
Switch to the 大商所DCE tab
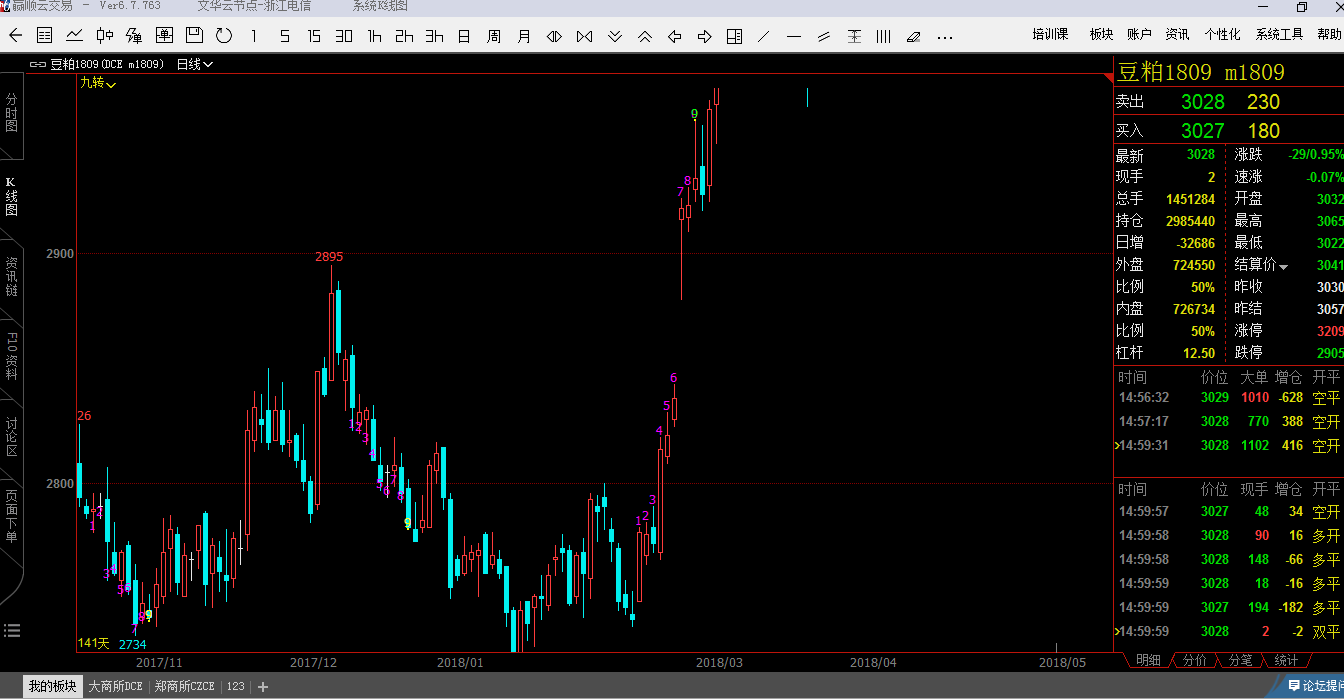(x=116, y=686)
